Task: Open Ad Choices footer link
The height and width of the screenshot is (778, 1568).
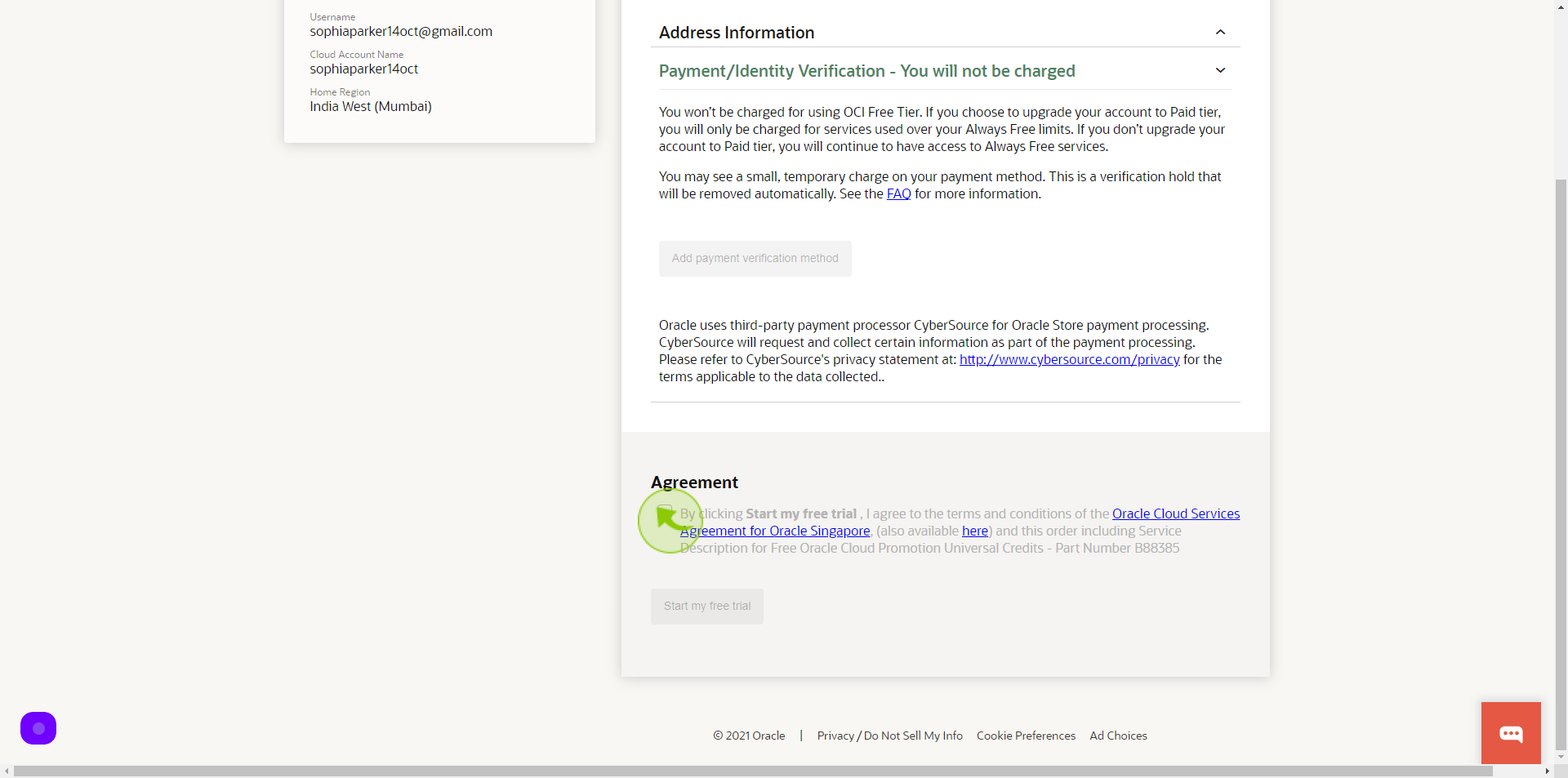Action: pos(1118,736)
